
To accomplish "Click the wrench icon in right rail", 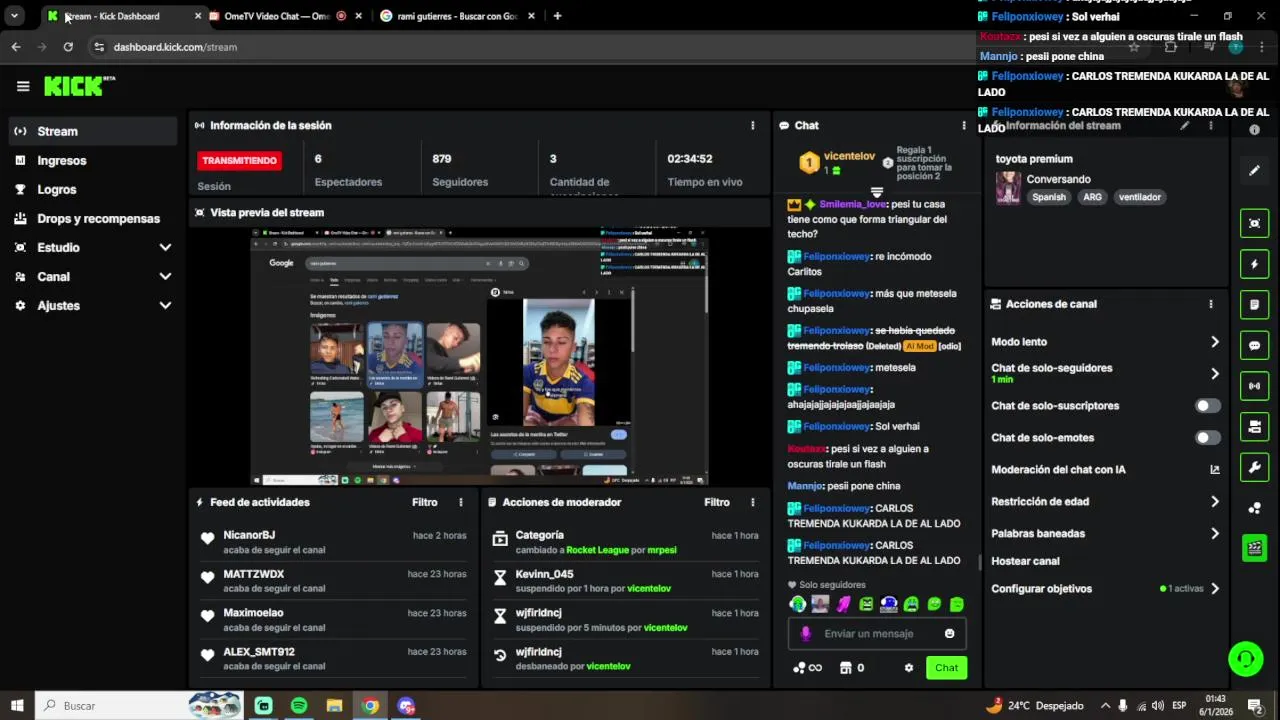I will [1254, 467].
